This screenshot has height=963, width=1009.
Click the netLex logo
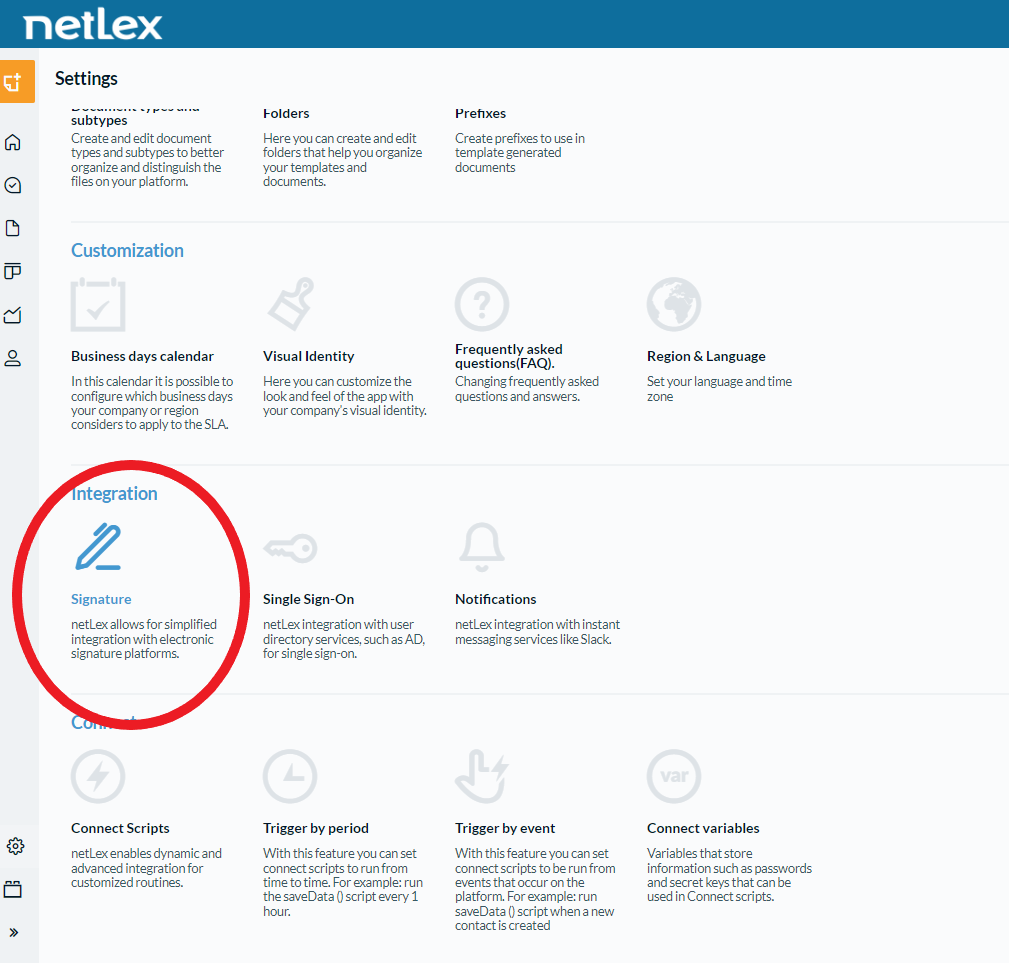[x=93, y=24]
